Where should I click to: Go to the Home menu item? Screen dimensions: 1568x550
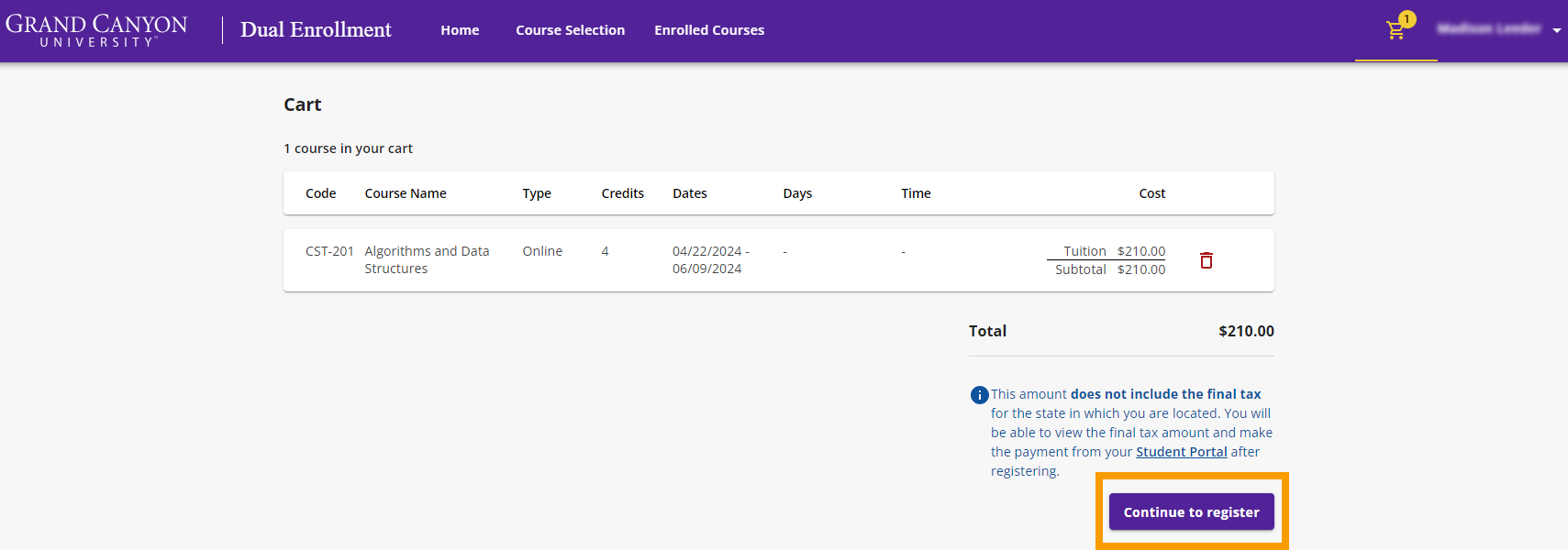(x=460, y=30)
